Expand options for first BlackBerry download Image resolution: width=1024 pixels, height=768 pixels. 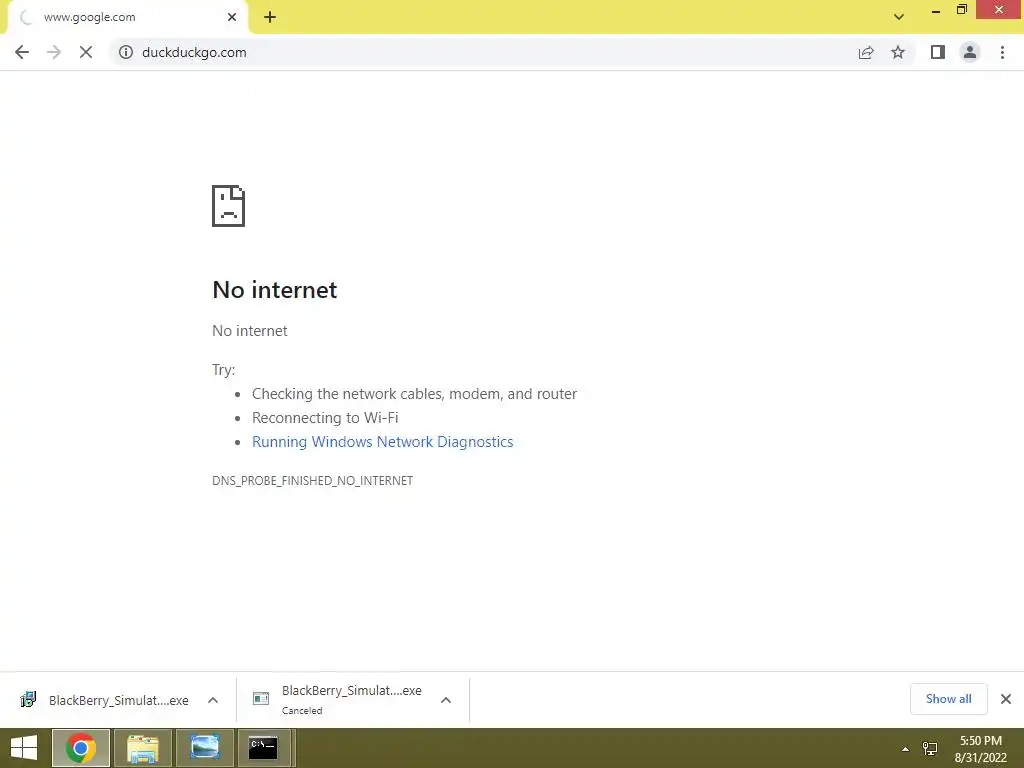(213, 700)
